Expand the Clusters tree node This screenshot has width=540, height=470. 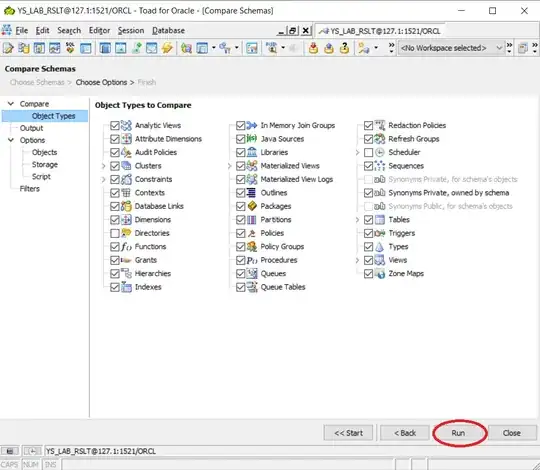tap(103, 166)
